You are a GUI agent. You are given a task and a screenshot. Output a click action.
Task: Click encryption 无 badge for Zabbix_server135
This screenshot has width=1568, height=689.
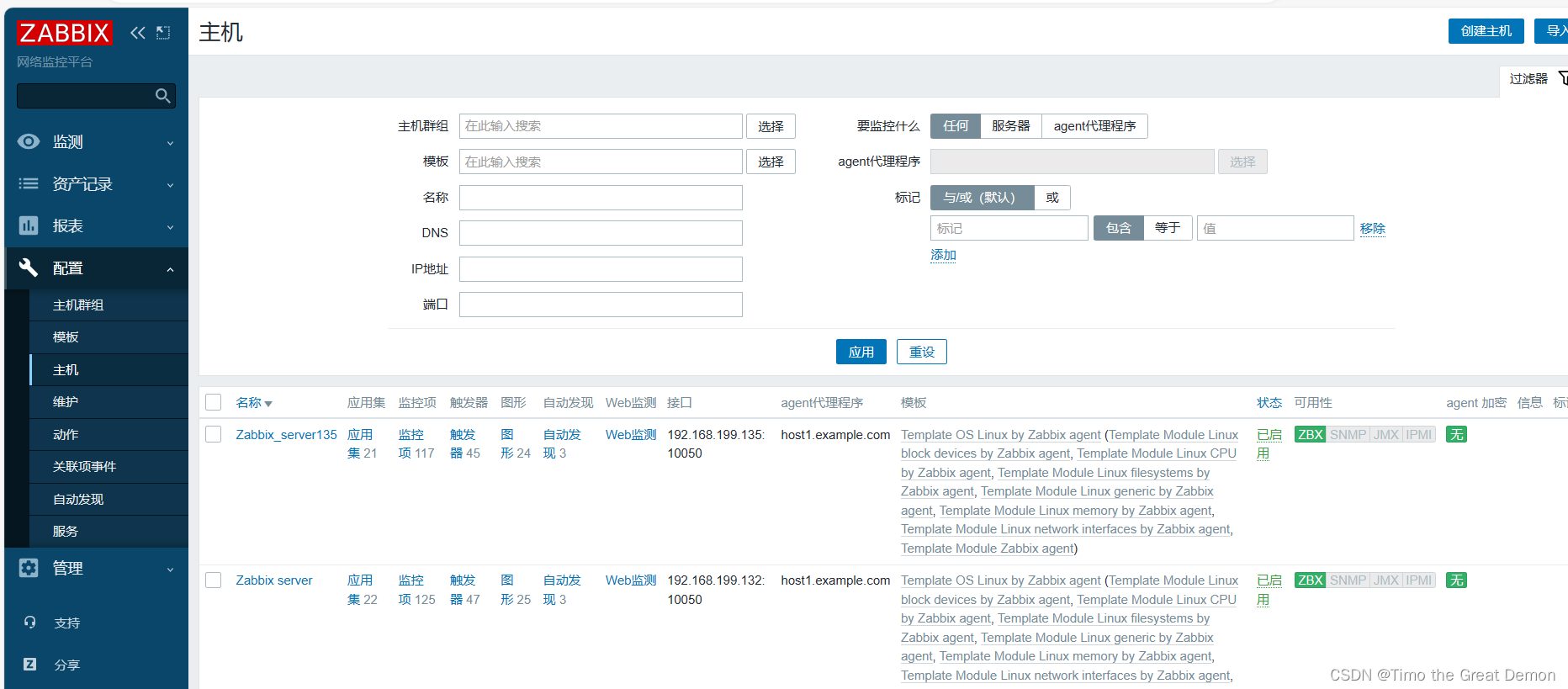coord(1456,435)
